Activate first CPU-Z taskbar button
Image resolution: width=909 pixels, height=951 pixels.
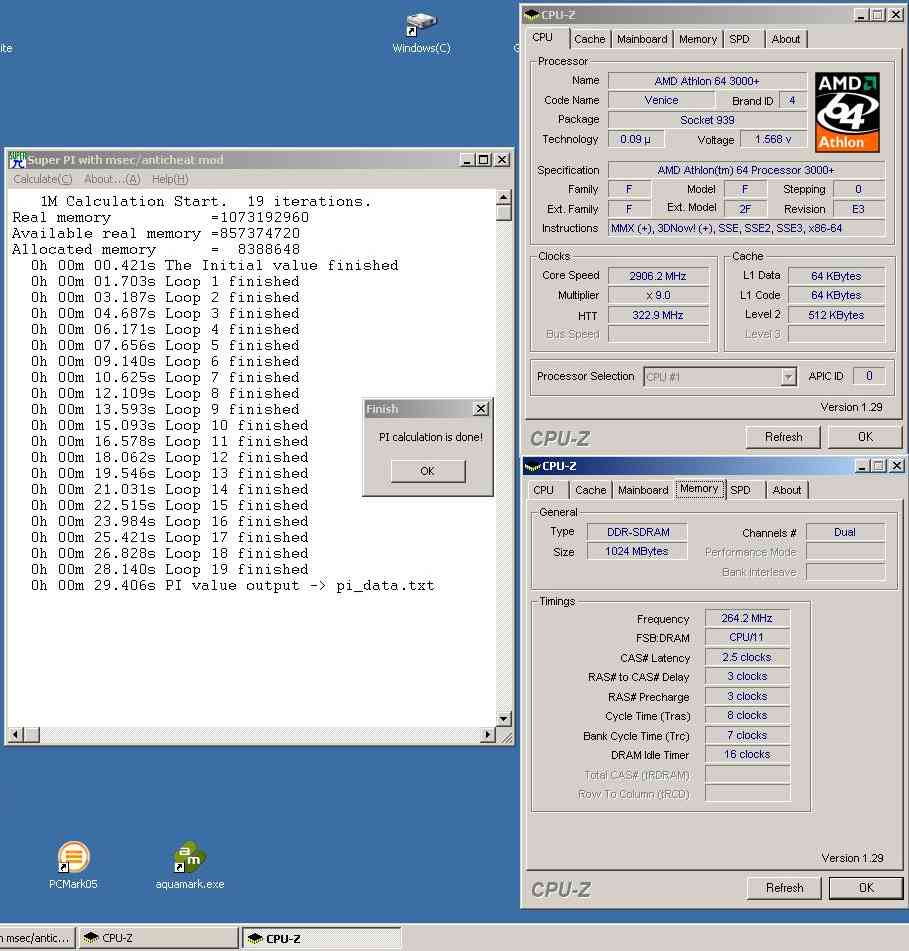(x=159, y=938)
